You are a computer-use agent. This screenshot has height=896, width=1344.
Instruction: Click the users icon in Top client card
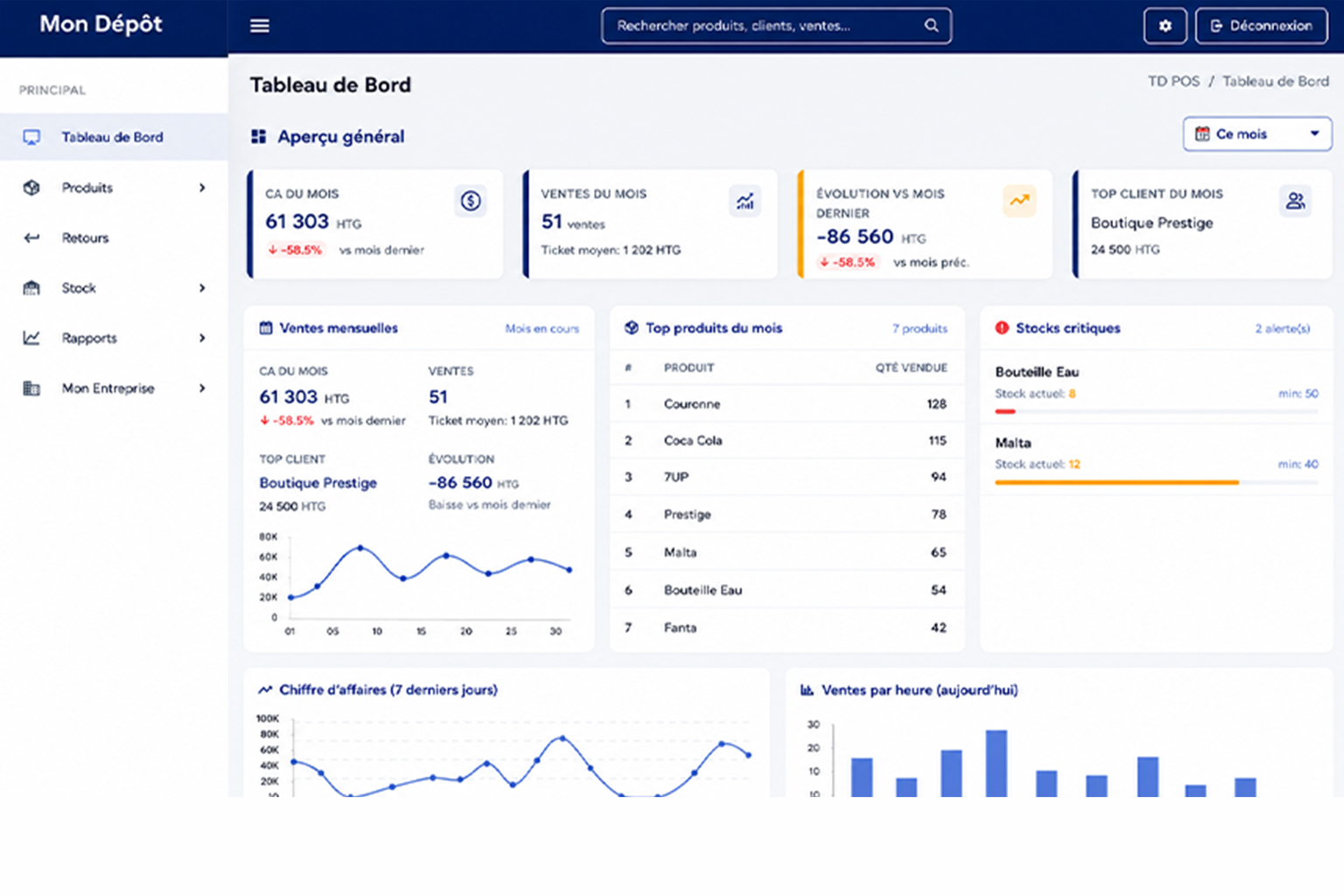[1295, 201]
